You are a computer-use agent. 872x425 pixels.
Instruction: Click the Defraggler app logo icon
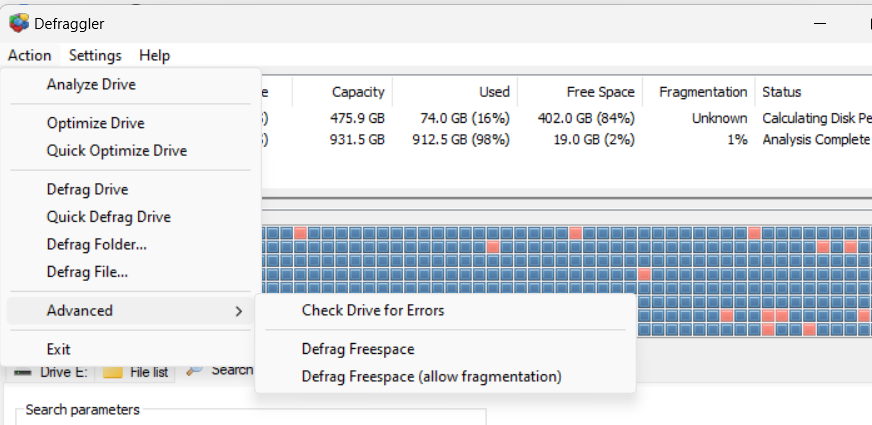(x=19, y=23)
